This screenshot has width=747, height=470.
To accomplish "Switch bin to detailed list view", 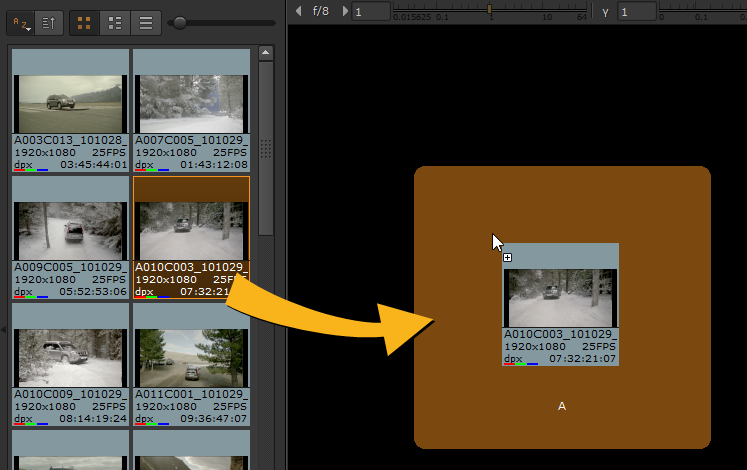I will point(116,22).
